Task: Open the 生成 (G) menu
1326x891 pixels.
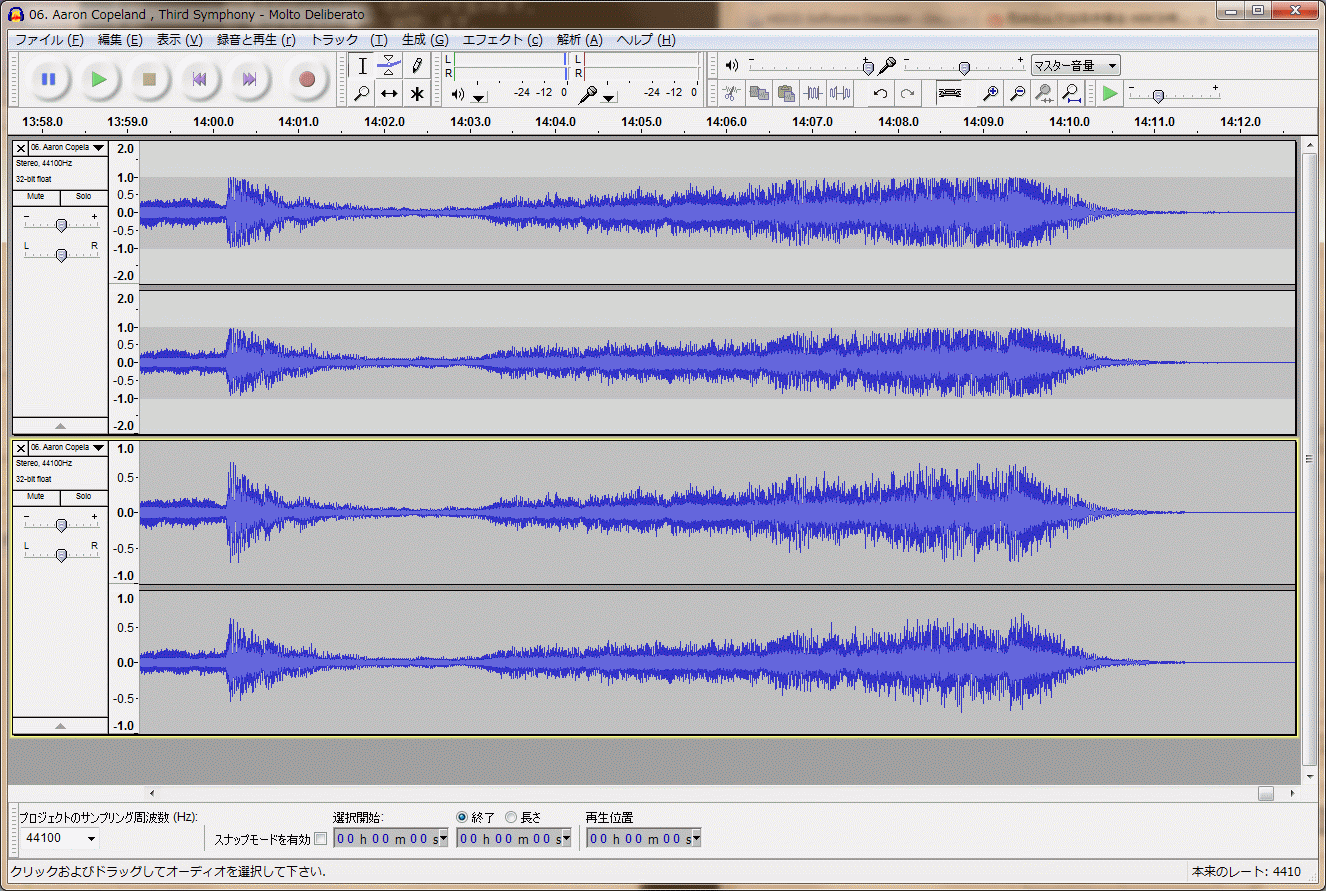Action: [425, 40]
